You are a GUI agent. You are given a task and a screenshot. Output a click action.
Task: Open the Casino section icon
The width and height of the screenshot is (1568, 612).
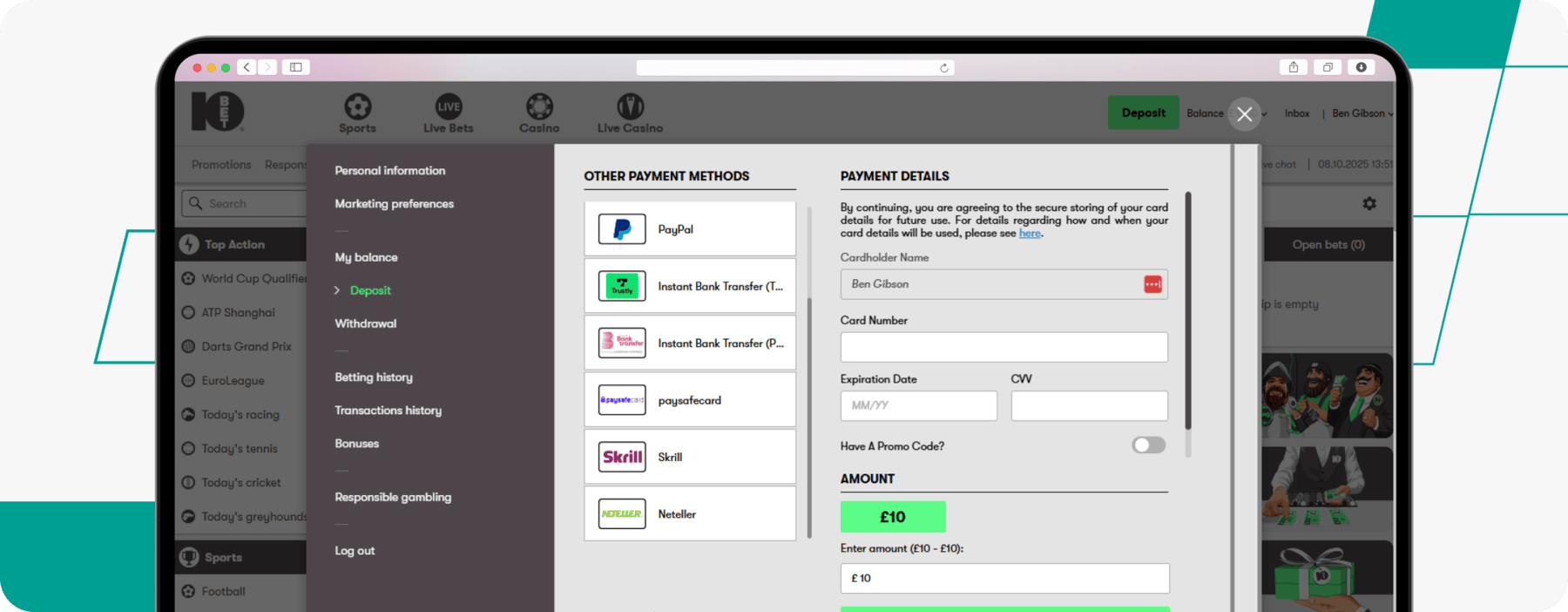pos(539,107)
